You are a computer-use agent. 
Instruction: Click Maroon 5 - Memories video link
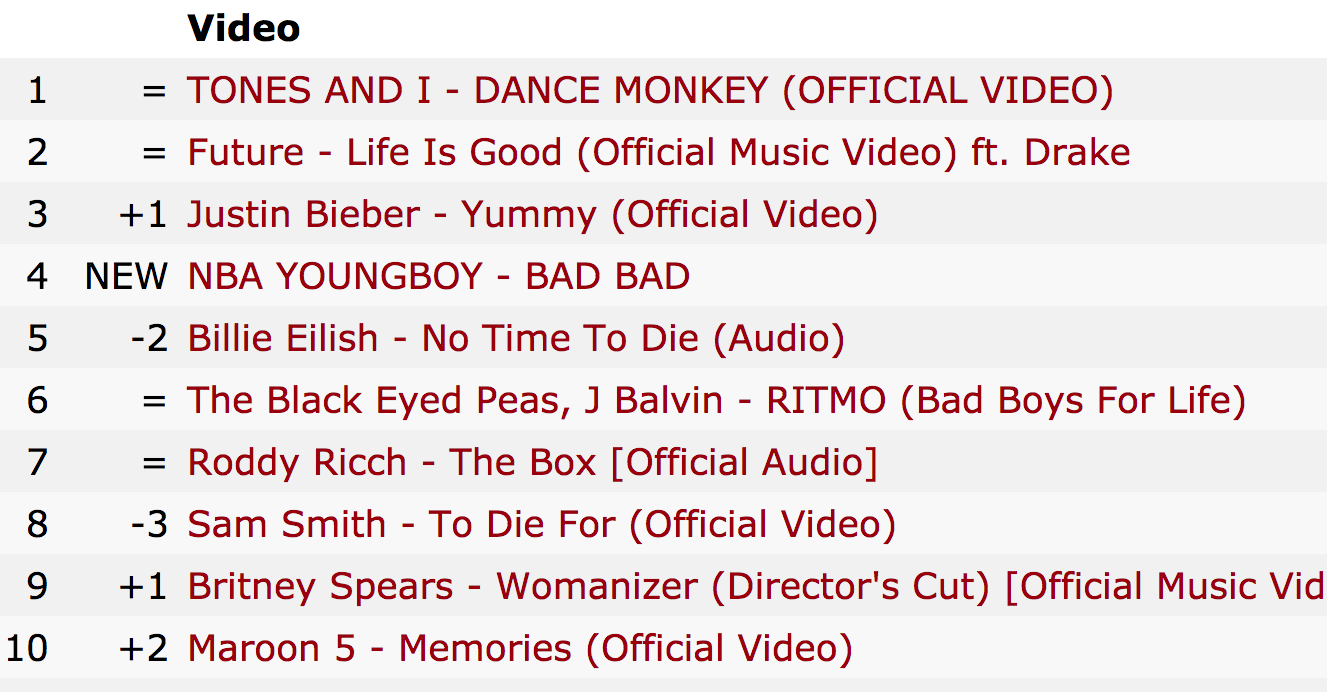(520, 649)
